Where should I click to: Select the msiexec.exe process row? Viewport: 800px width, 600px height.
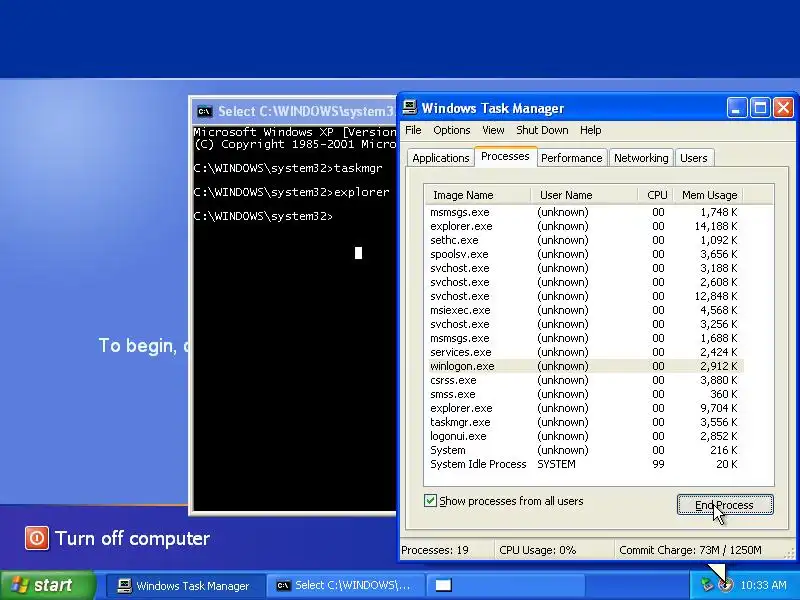click(x=584, y=310)
